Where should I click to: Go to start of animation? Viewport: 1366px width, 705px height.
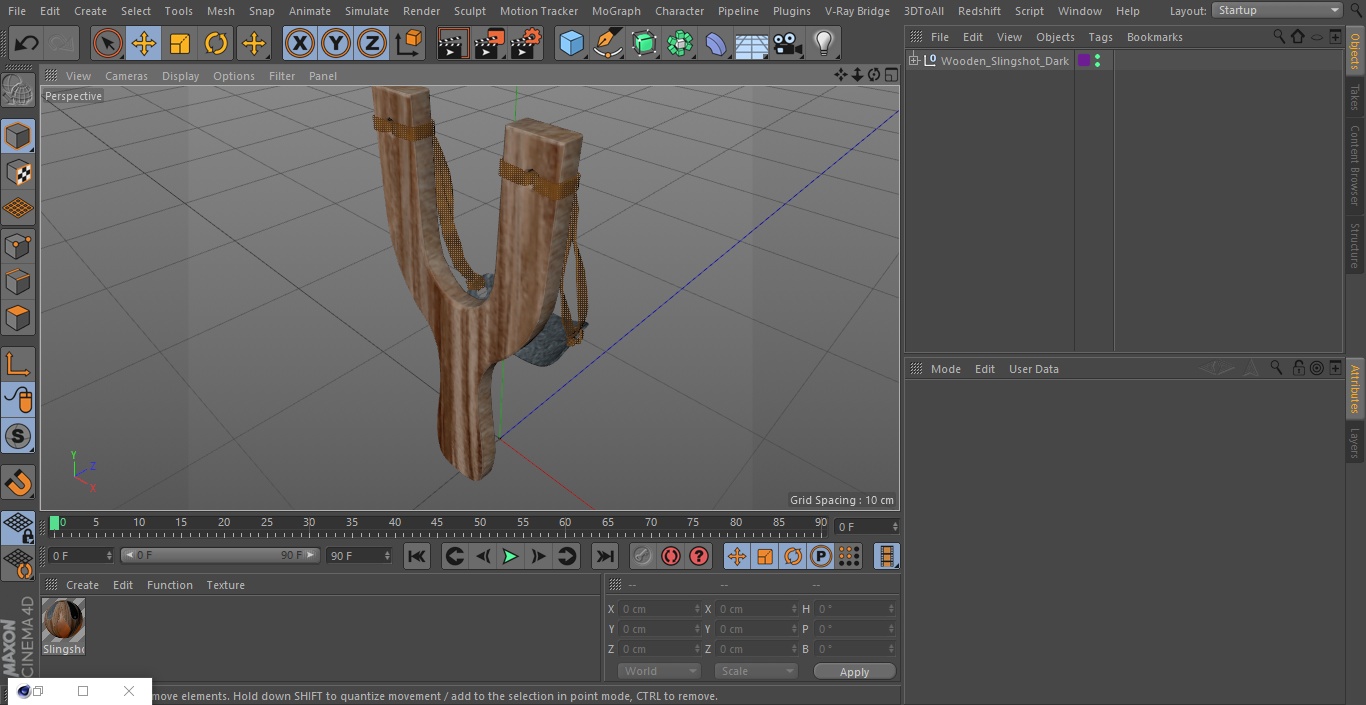coord(417,556)
